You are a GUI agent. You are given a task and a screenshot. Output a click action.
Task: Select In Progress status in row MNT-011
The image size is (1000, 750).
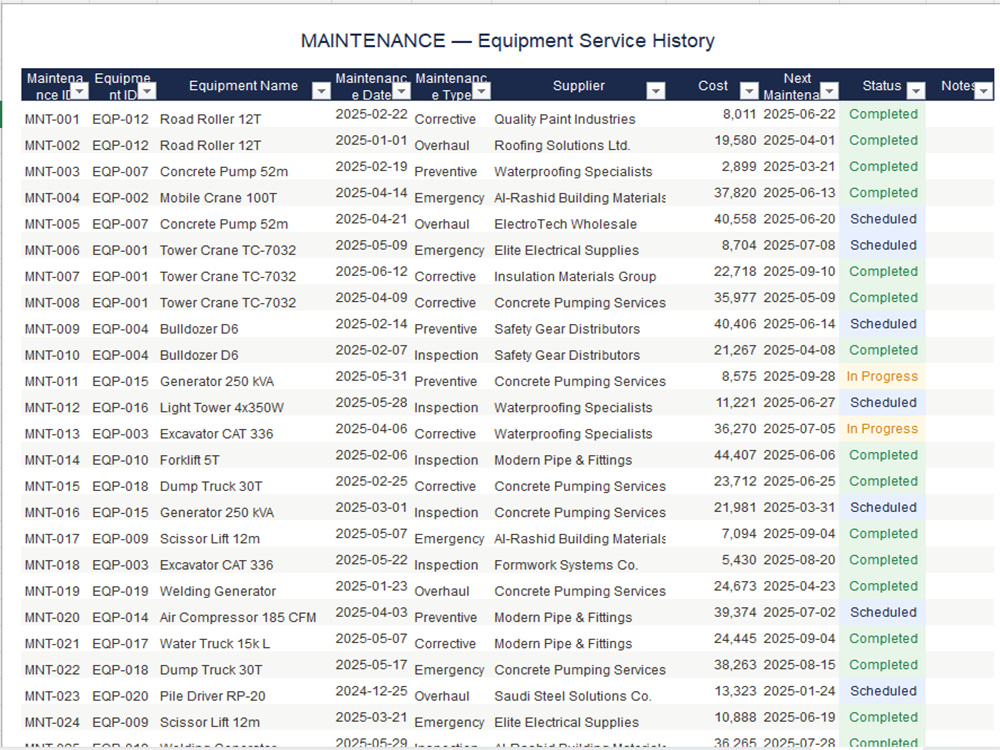tap(882, 376)
